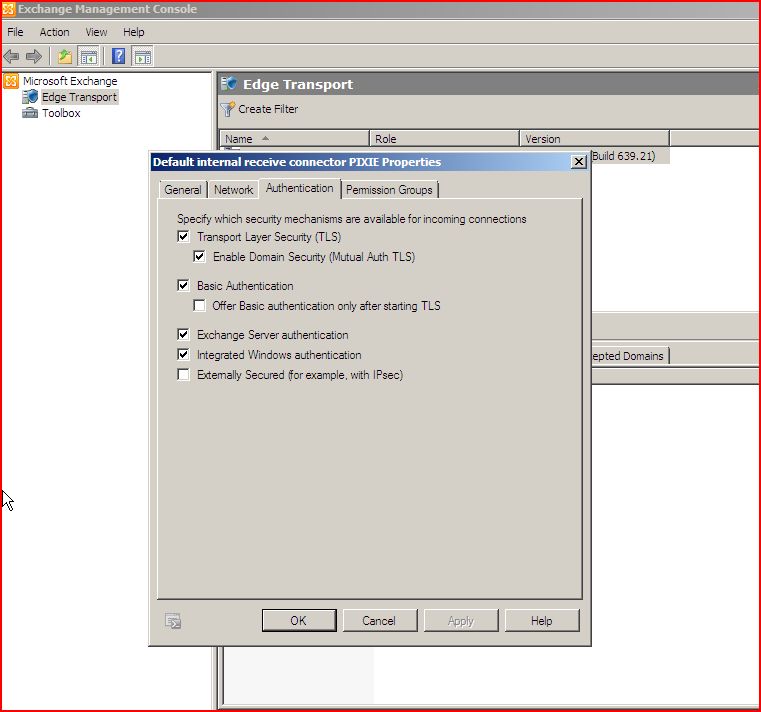
Task: Click the Cancel button
Action: tap(378, 621)
